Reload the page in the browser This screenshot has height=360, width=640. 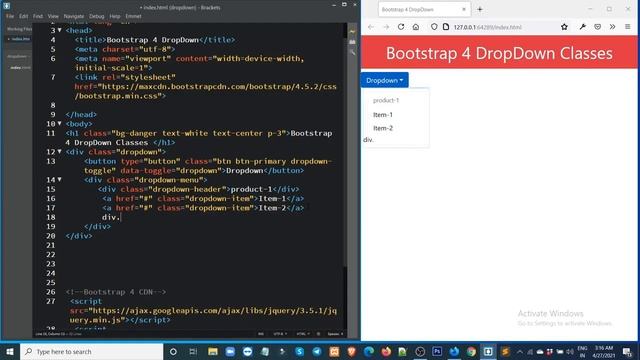[401, 27]
